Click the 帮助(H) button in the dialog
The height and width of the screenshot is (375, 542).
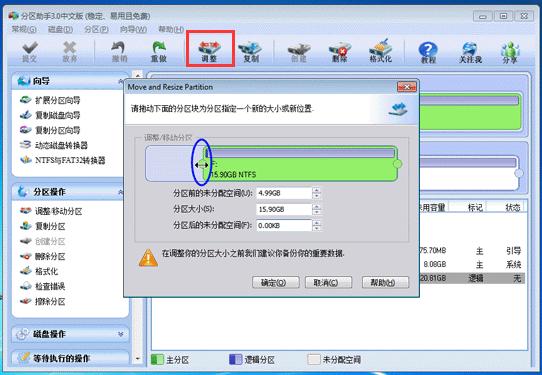tap(385, 283)
